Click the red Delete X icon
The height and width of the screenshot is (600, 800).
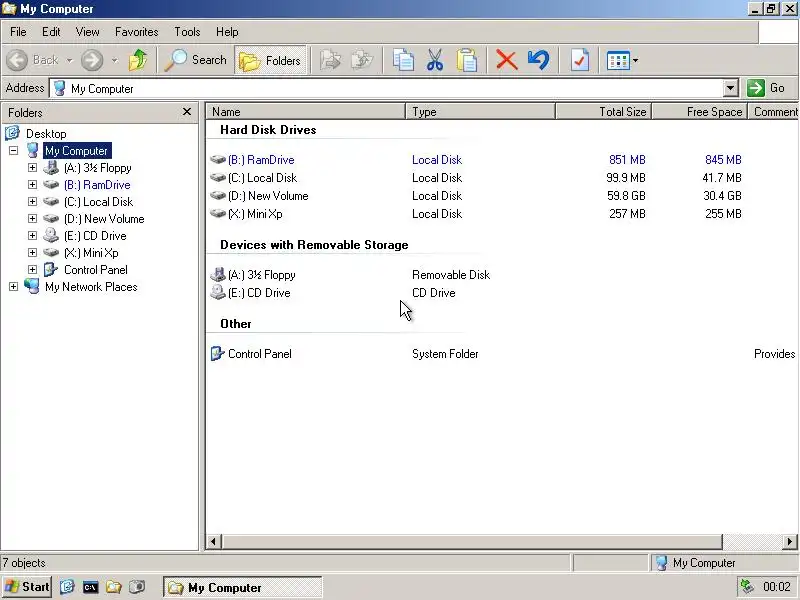[x=507, y=60]
